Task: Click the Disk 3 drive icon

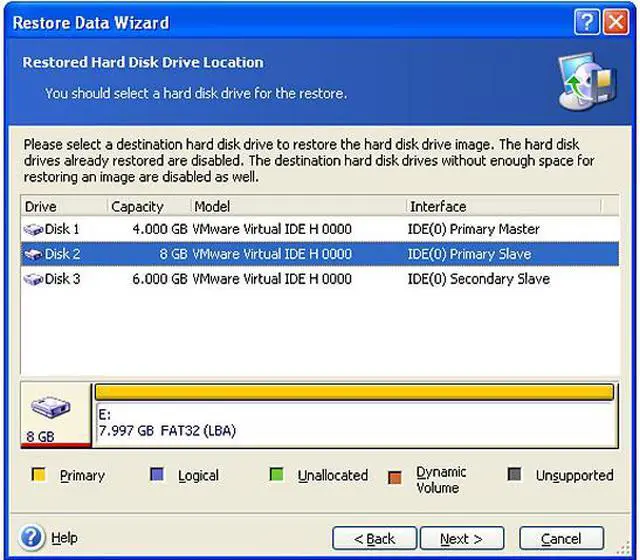Action: point(33,280)
